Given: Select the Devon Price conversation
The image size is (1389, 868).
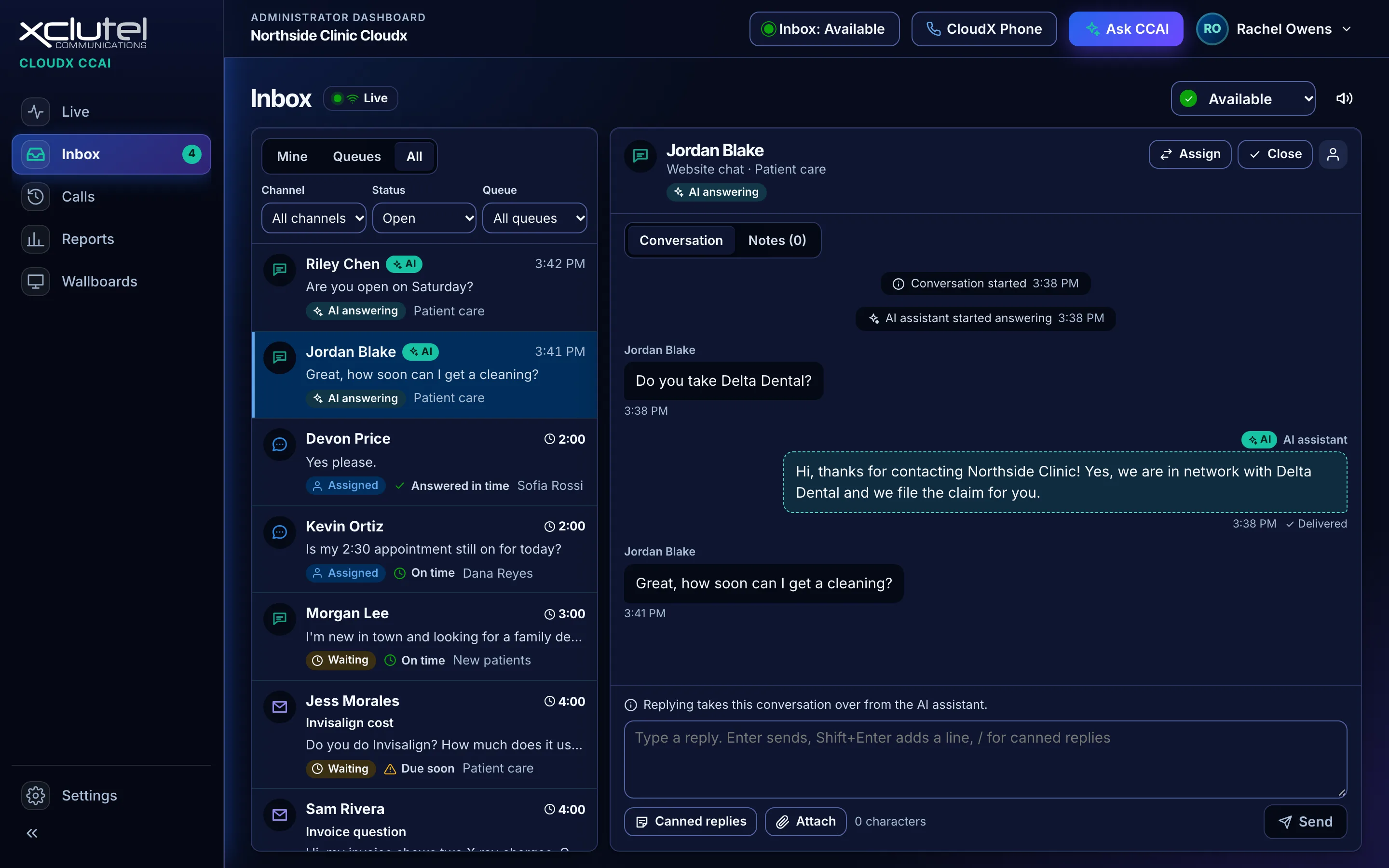Looking at the screenshot, I should pyautogui.click(x=424, y=462).
